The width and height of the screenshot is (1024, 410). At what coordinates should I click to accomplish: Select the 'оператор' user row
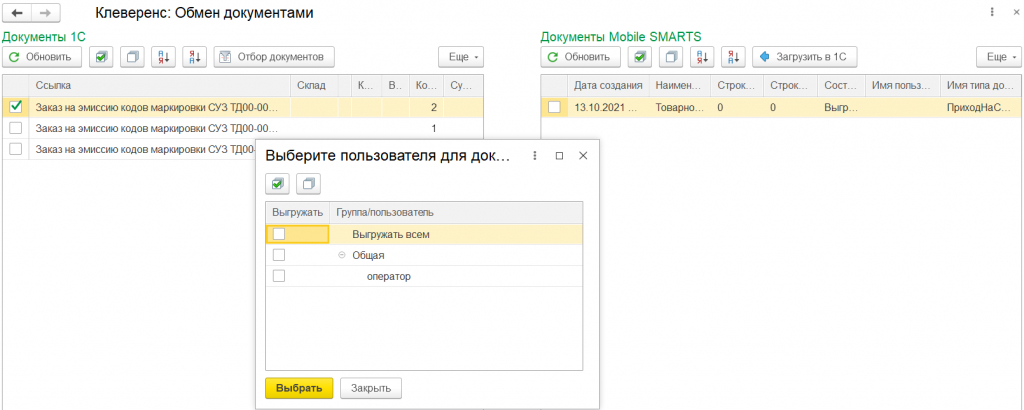coord(424,276)
